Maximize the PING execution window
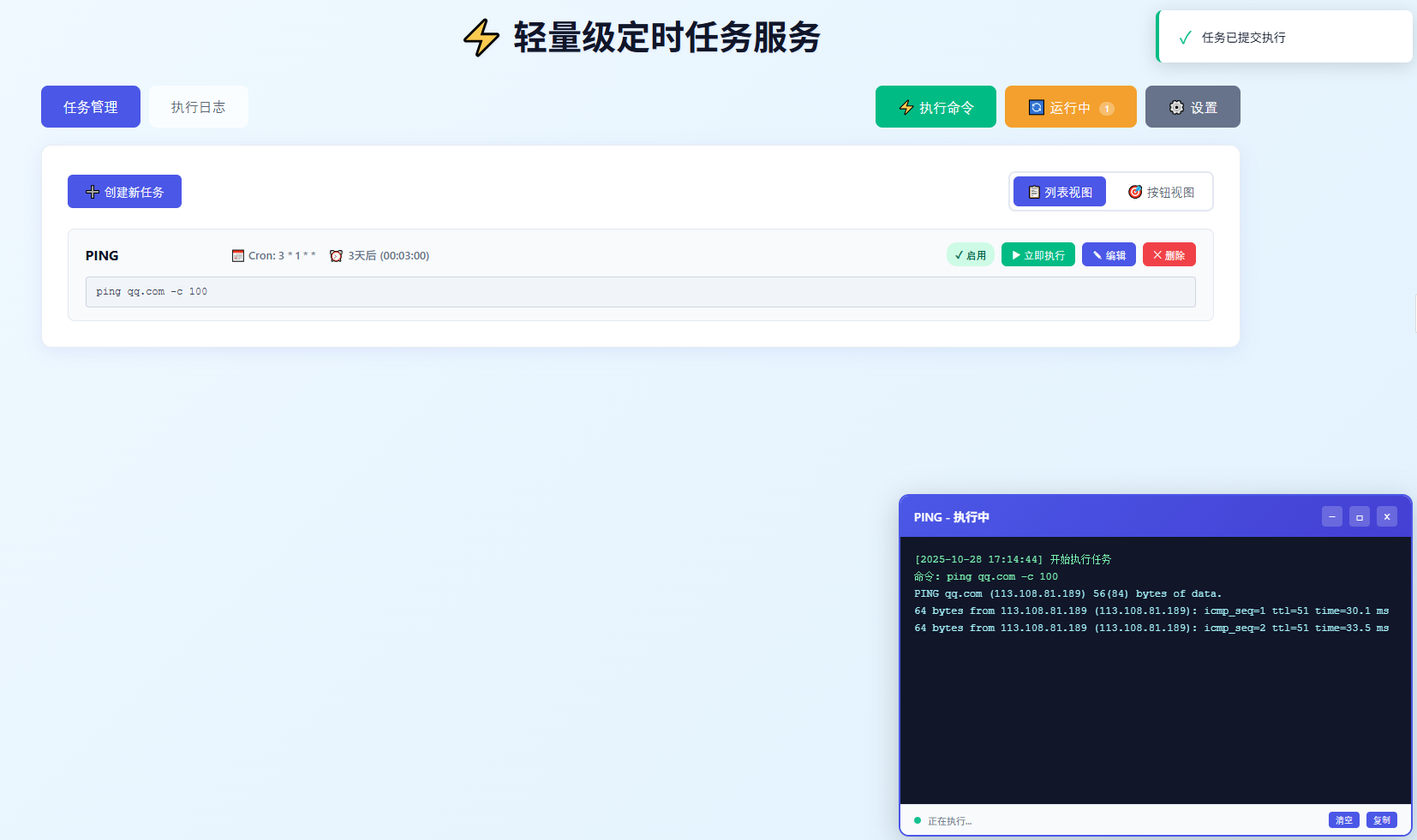This screenshot has height=840, width=1417. (x=1360, y=517)
